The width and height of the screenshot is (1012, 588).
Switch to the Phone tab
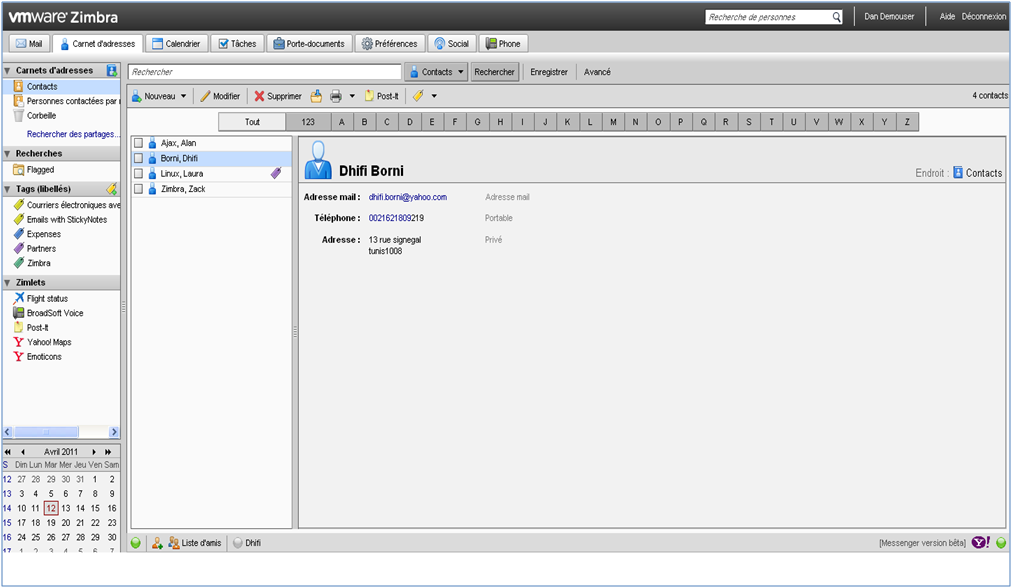503,44
